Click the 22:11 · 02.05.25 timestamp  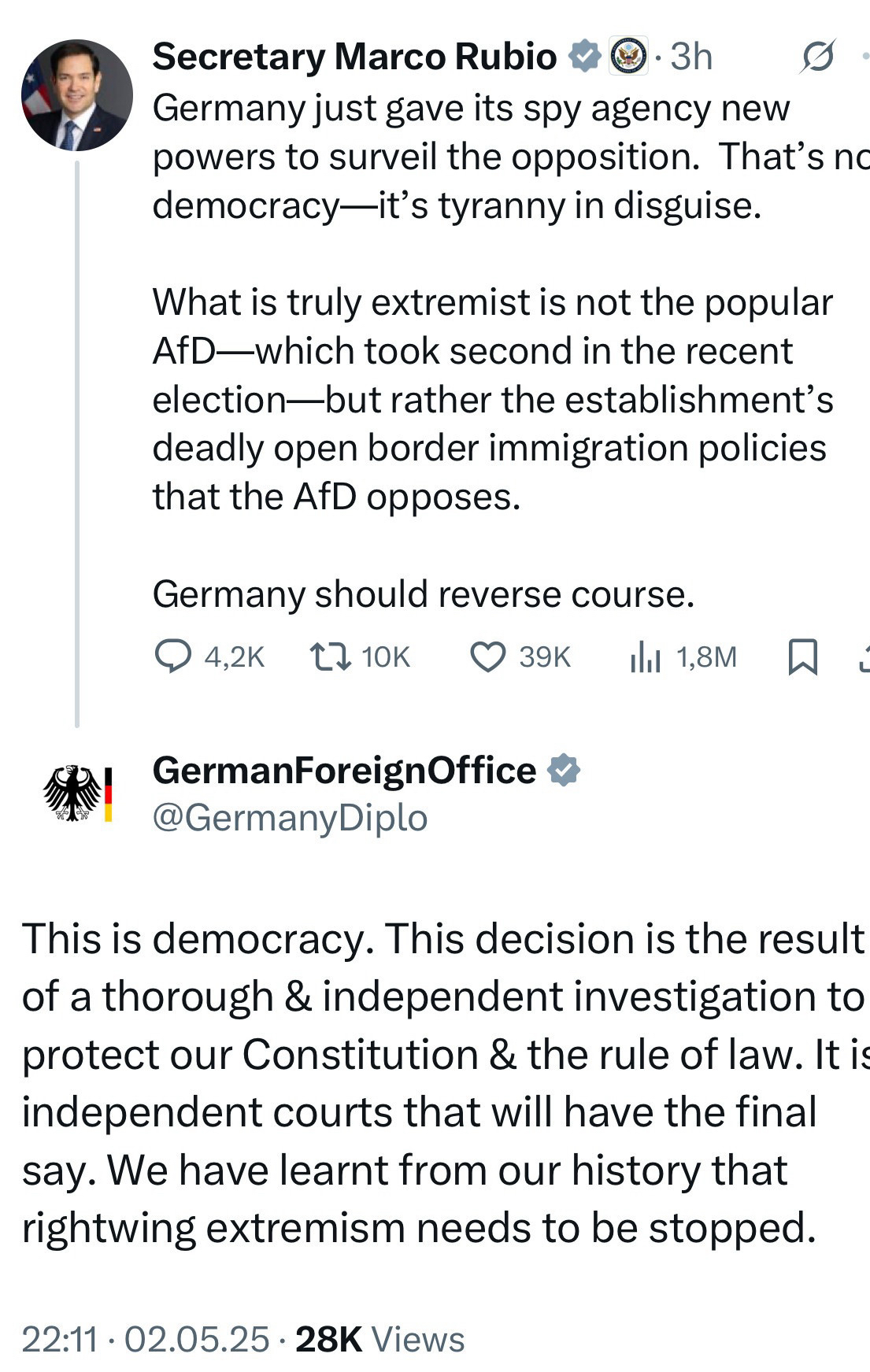coord(146,1339)
